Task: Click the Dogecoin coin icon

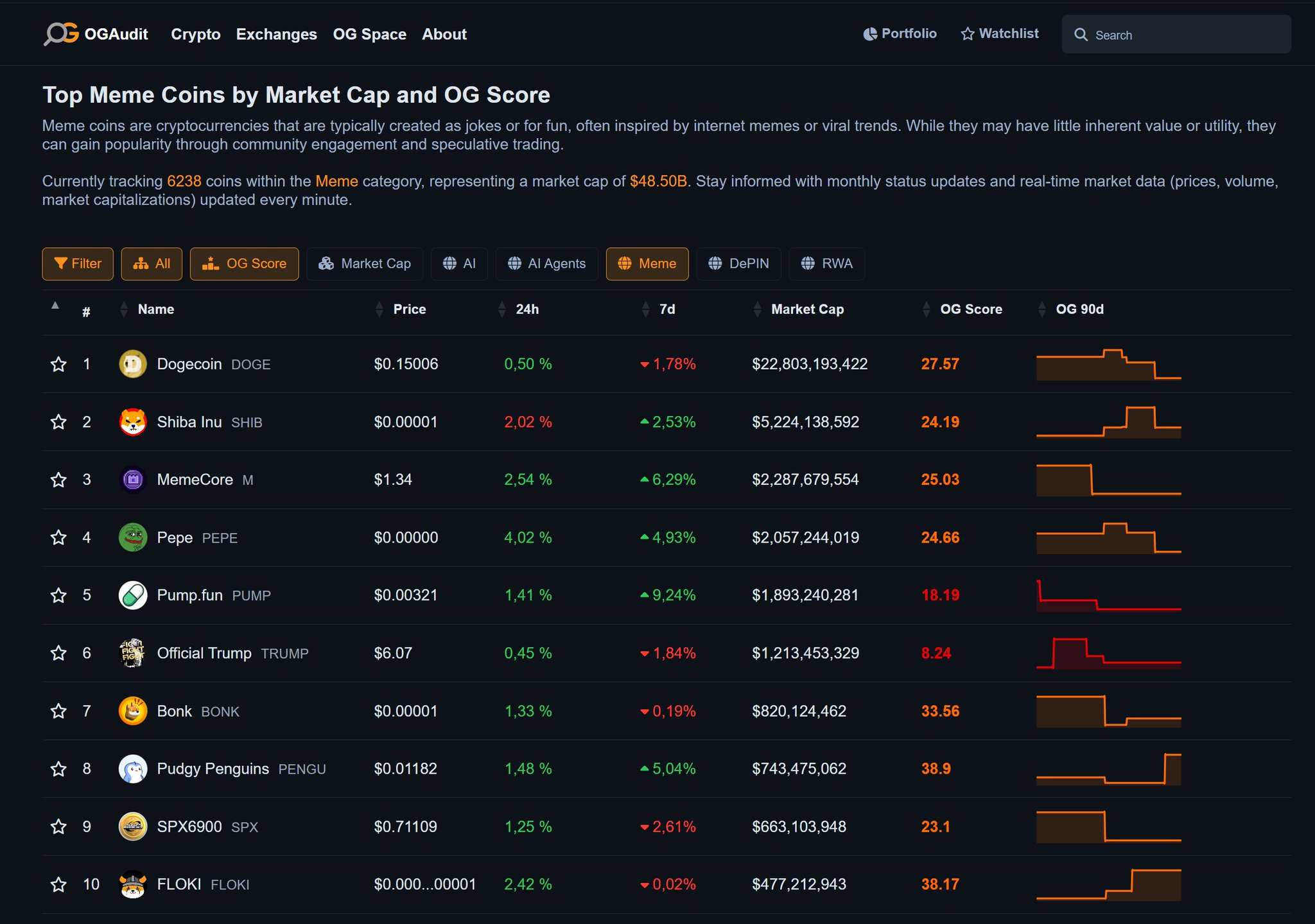Action: [x=133, y=364]
